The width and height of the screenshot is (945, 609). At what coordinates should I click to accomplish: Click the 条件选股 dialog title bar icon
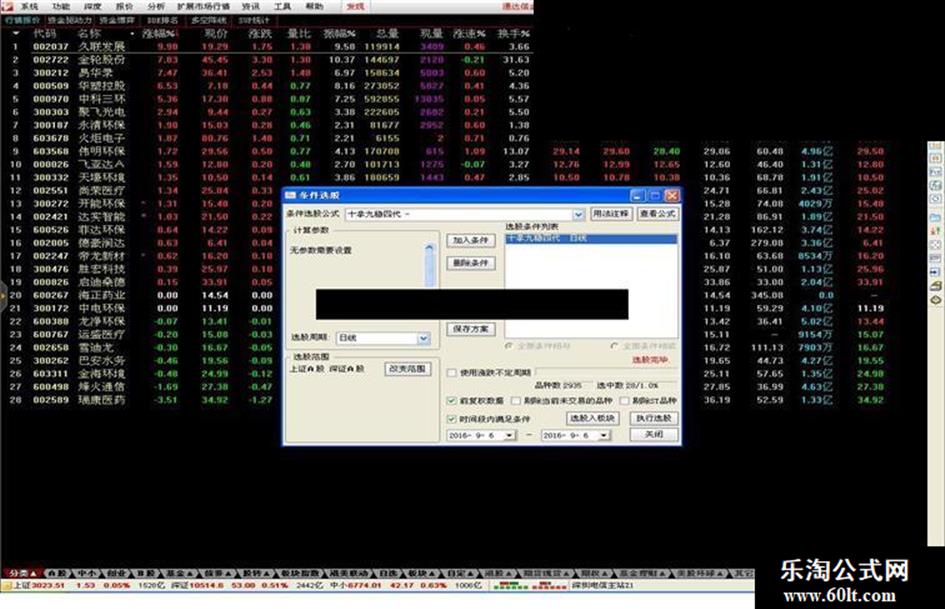290,195
